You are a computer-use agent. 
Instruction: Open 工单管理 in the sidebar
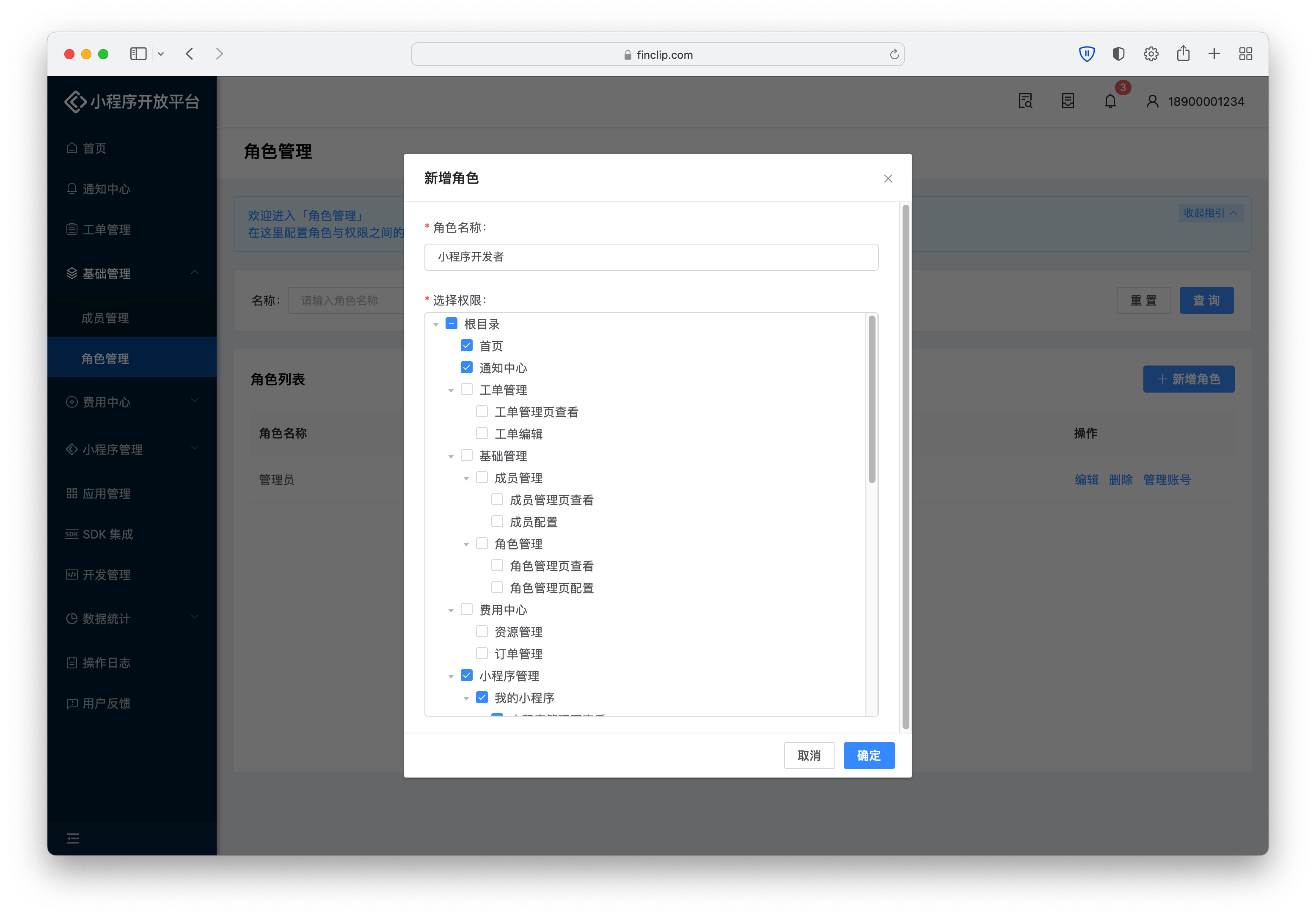point(132,230)
